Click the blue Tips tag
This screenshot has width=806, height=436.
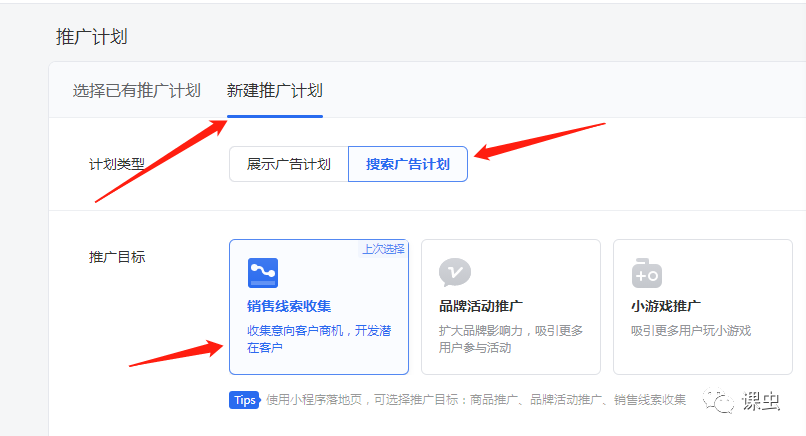point(245,399)
